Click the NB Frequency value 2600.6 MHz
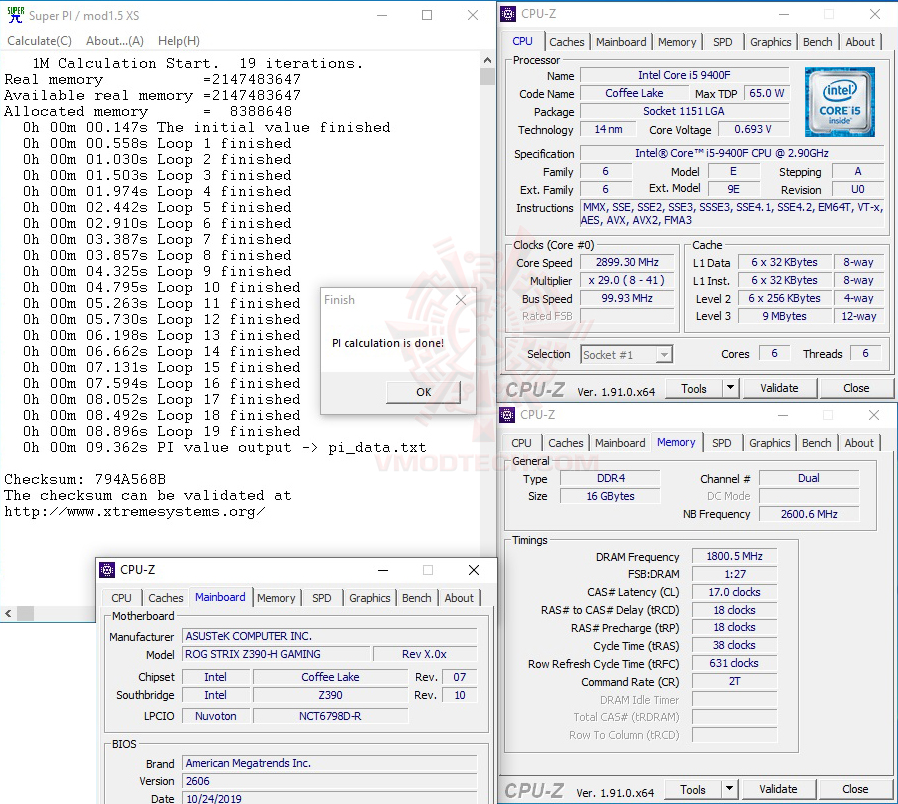 (x=809, y=514)
